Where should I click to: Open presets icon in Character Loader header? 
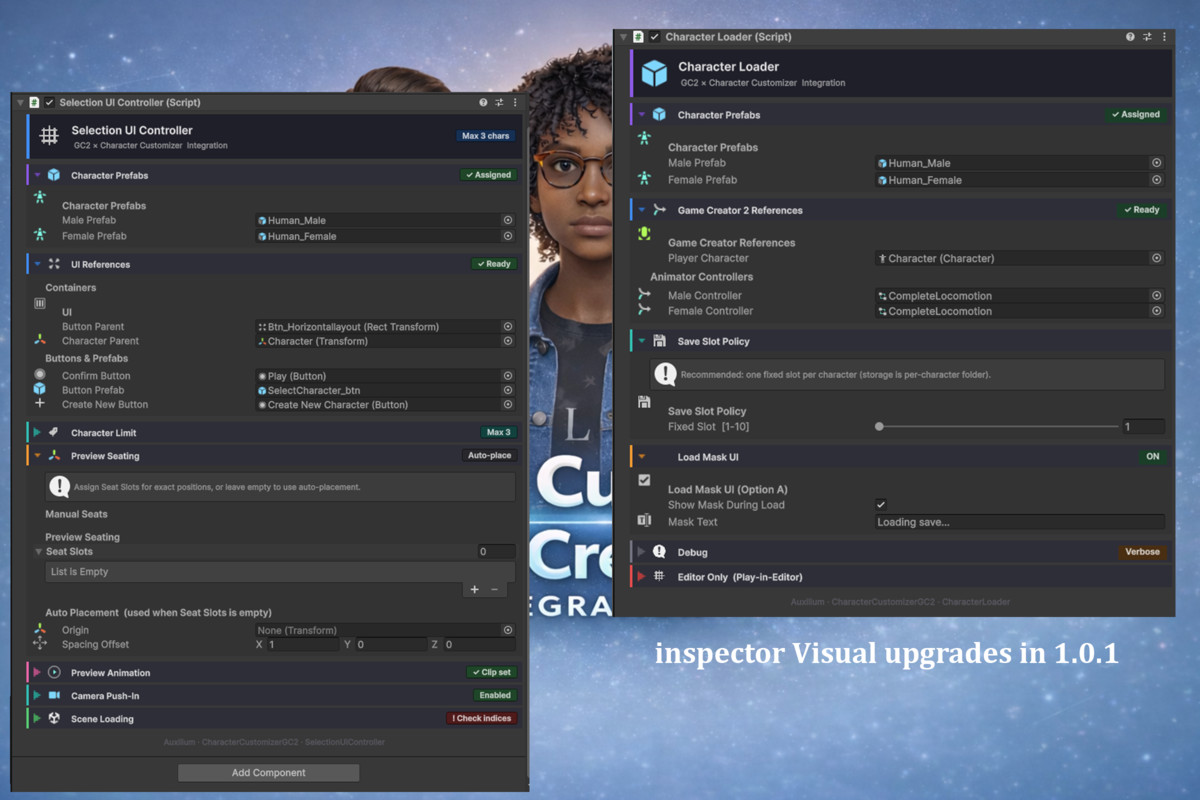(1146, 36)
